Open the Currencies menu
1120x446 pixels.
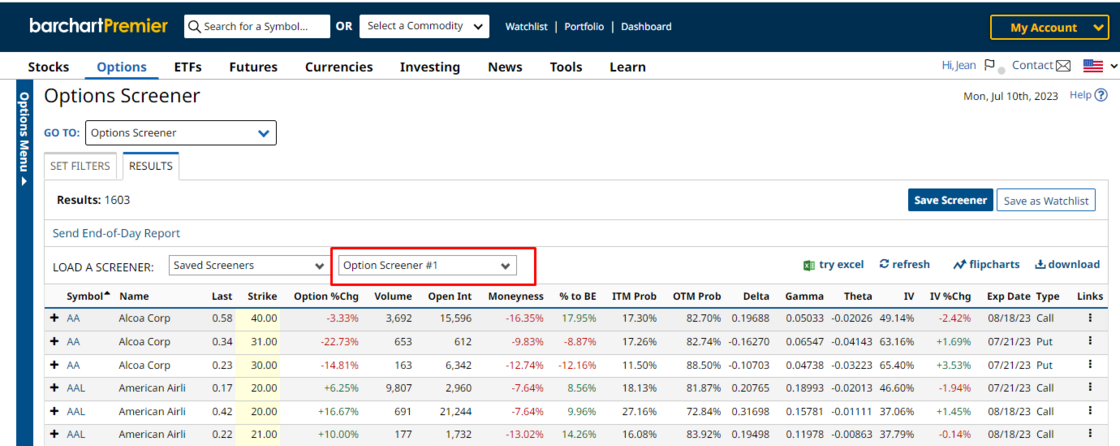coord(339,67)
